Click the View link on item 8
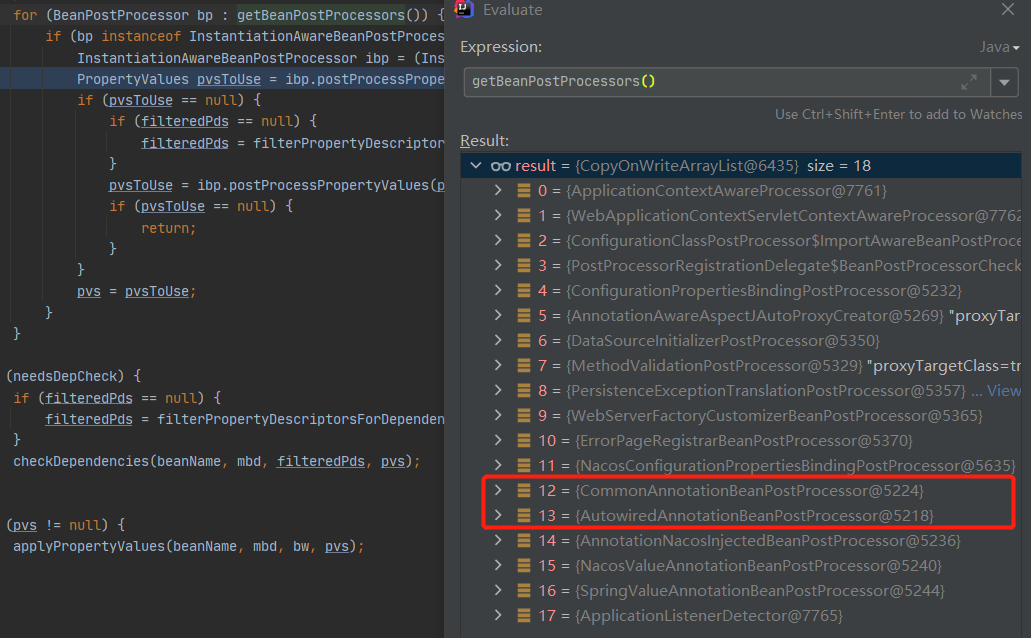The image size is (1031, 638). [x=1003, y=391]
